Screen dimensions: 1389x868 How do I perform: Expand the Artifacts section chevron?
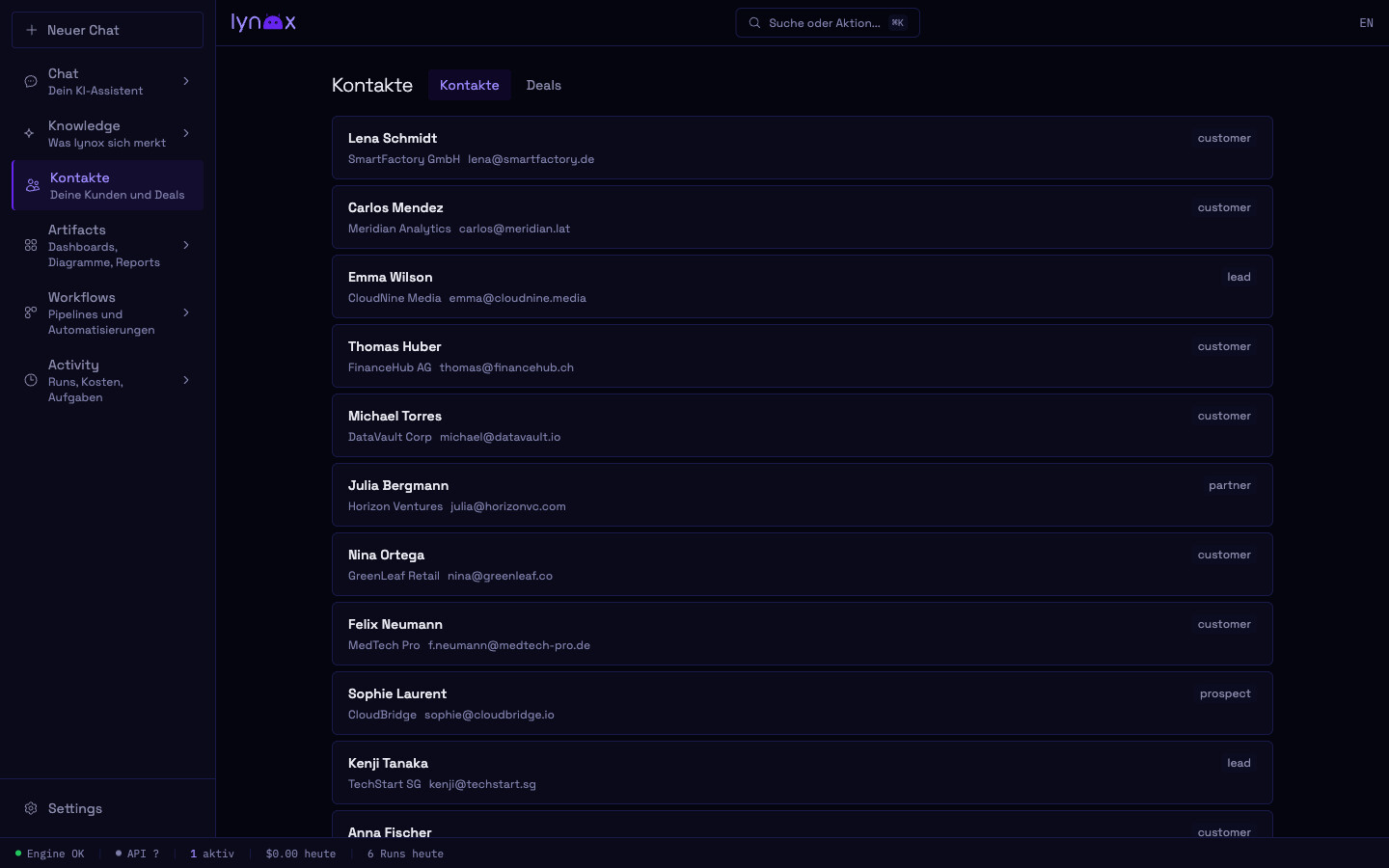click(186, 245)
